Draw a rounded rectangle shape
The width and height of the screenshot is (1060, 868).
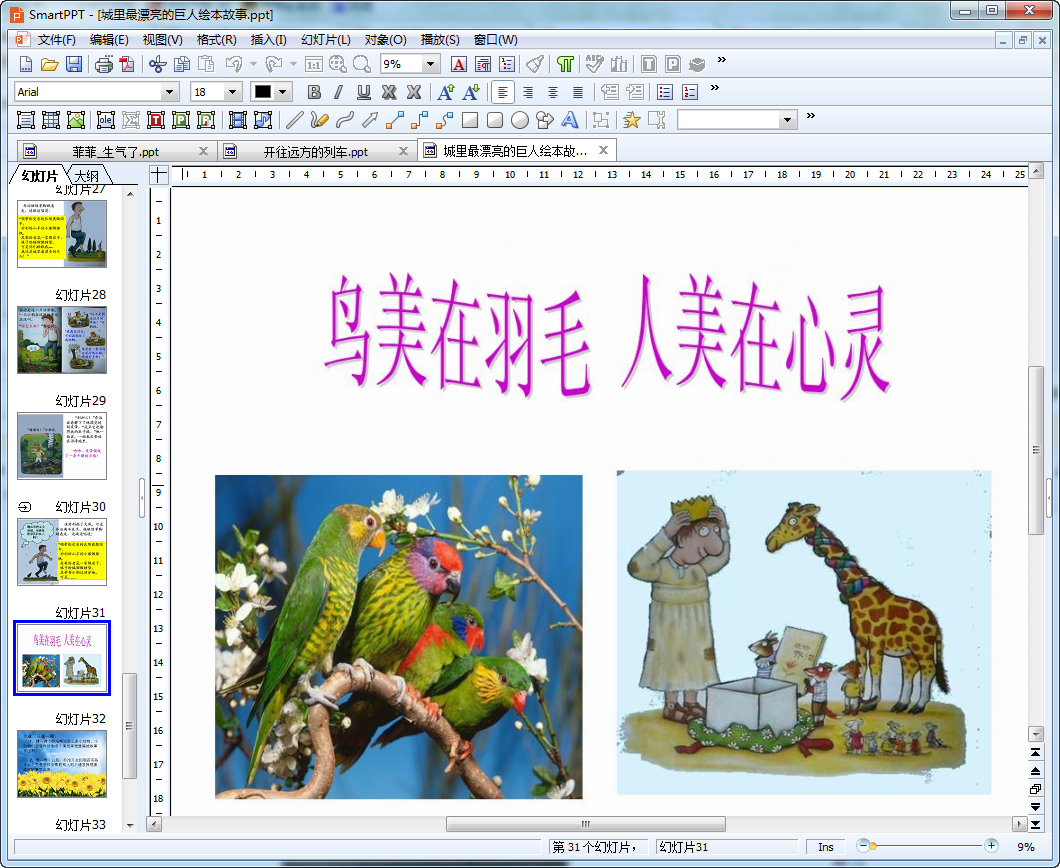tap(495, 120)
